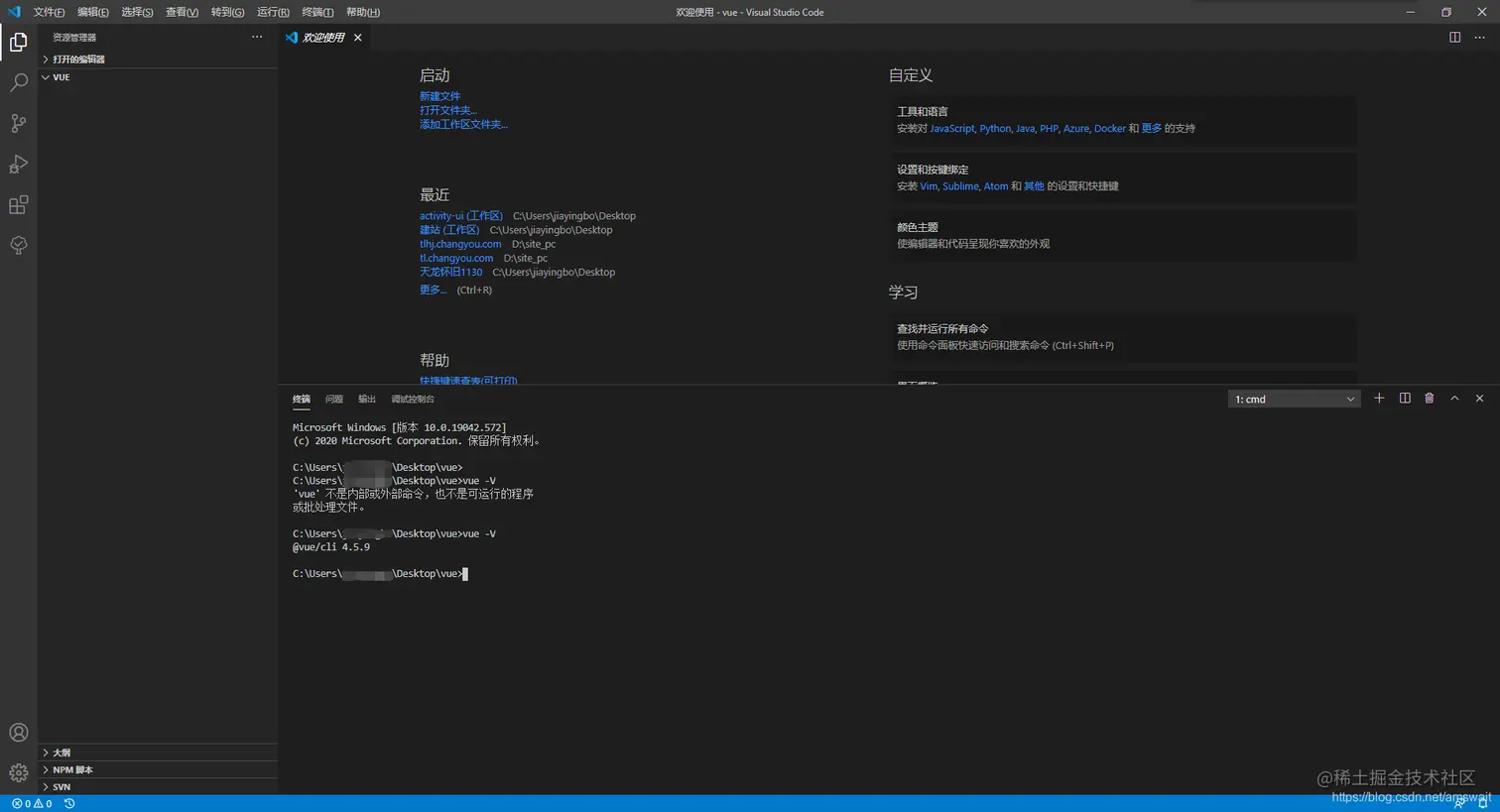Switch to the 终端 panel tab

302,399
